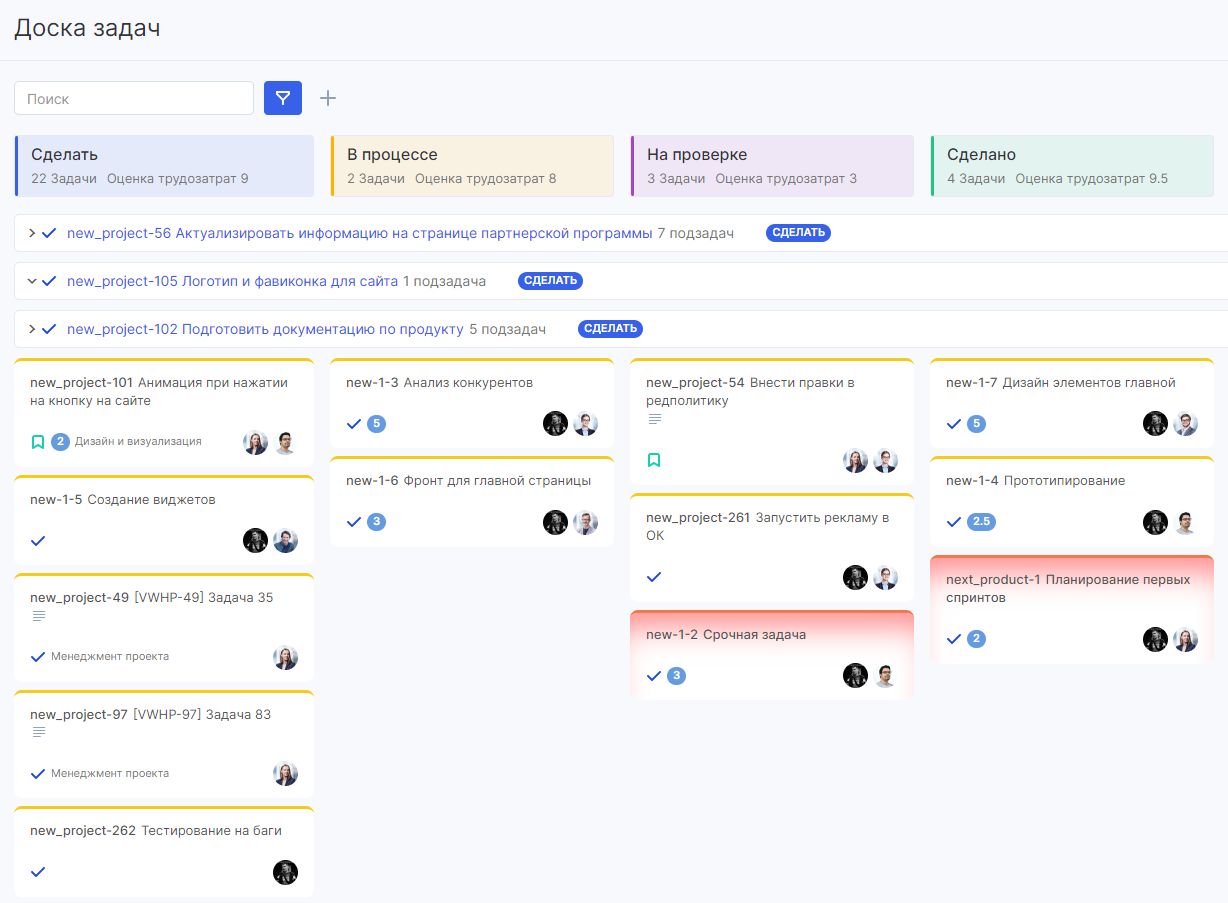Viewport: 1228px width, 903px height.
Task: Click bookmark icon on new_project-101 card
Action: pos(38,441)
